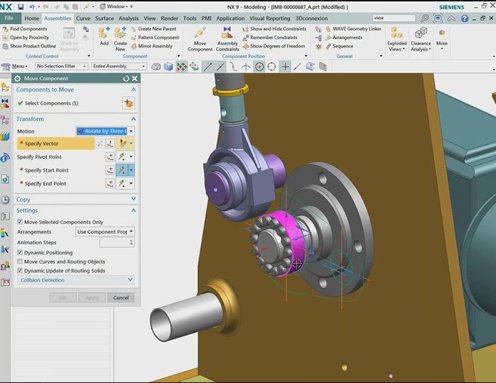This screenshot has width=496, height=383.
Task: Switch to the Home tab
Action: [32, 18]
